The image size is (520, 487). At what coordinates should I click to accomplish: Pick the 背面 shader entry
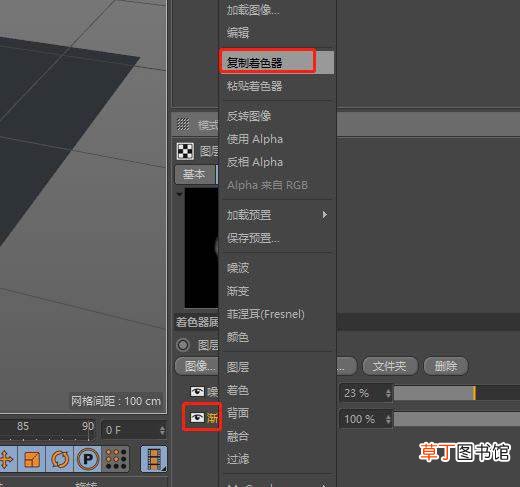pyautogui.click(x=238, y=413)
